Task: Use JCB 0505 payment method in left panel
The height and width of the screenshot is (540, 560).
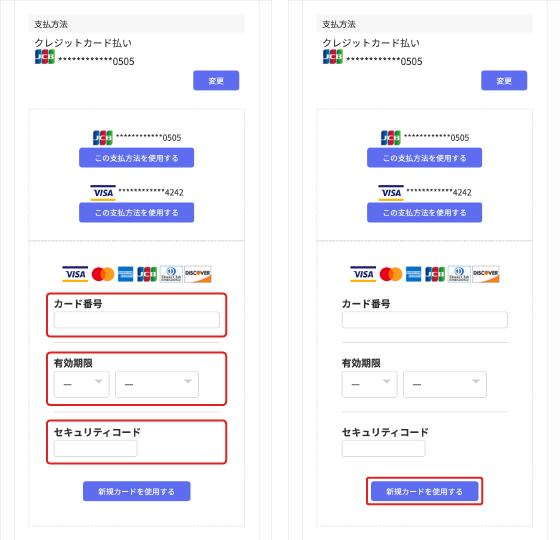Action: click(136, 158)
